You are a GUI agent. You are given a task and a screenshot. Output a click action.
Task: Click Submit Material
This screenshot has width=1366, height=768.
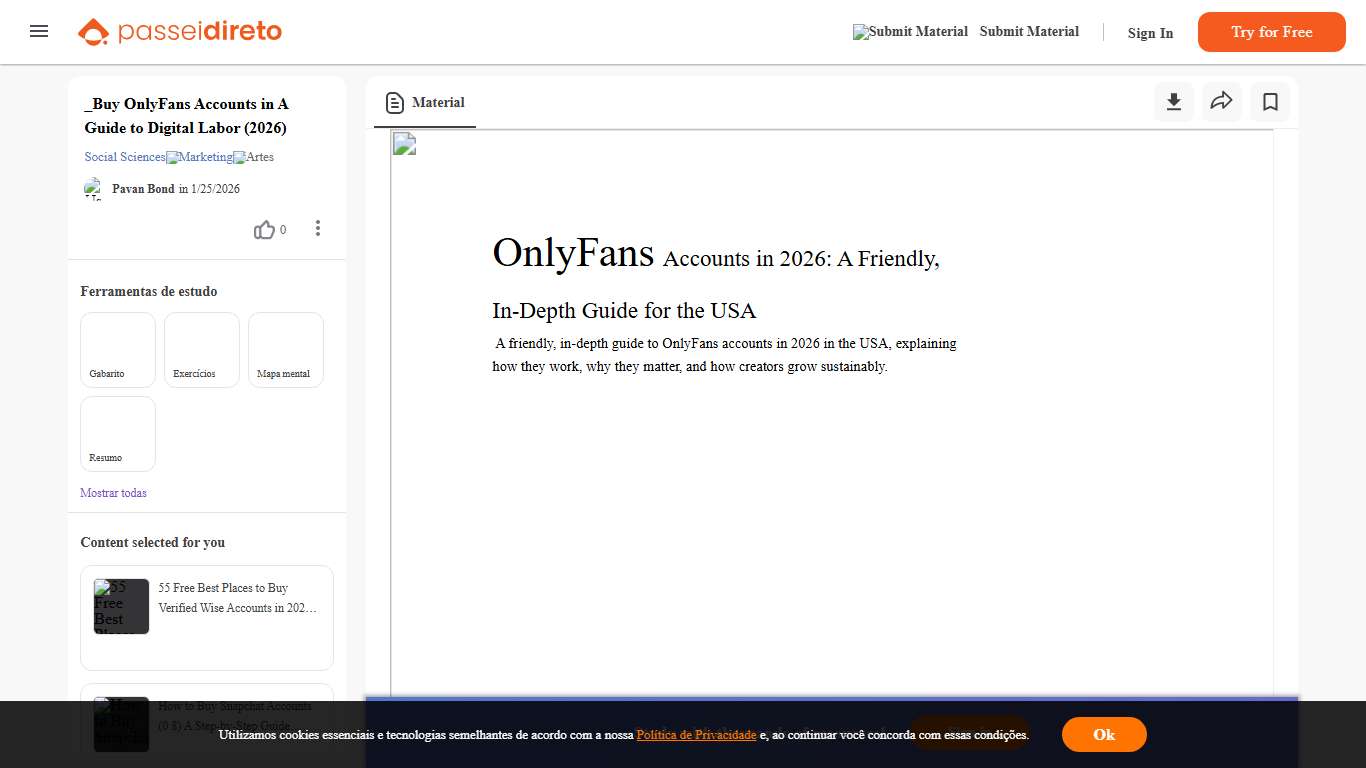(1029, 31)
